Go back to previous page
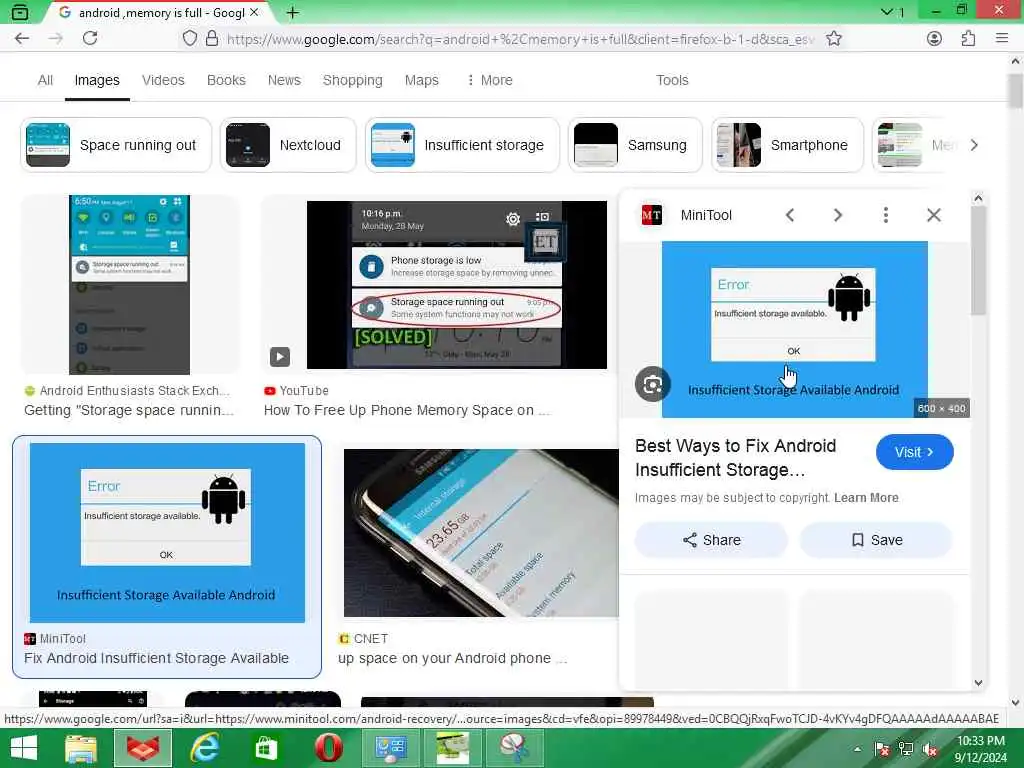 coord(22,39)
